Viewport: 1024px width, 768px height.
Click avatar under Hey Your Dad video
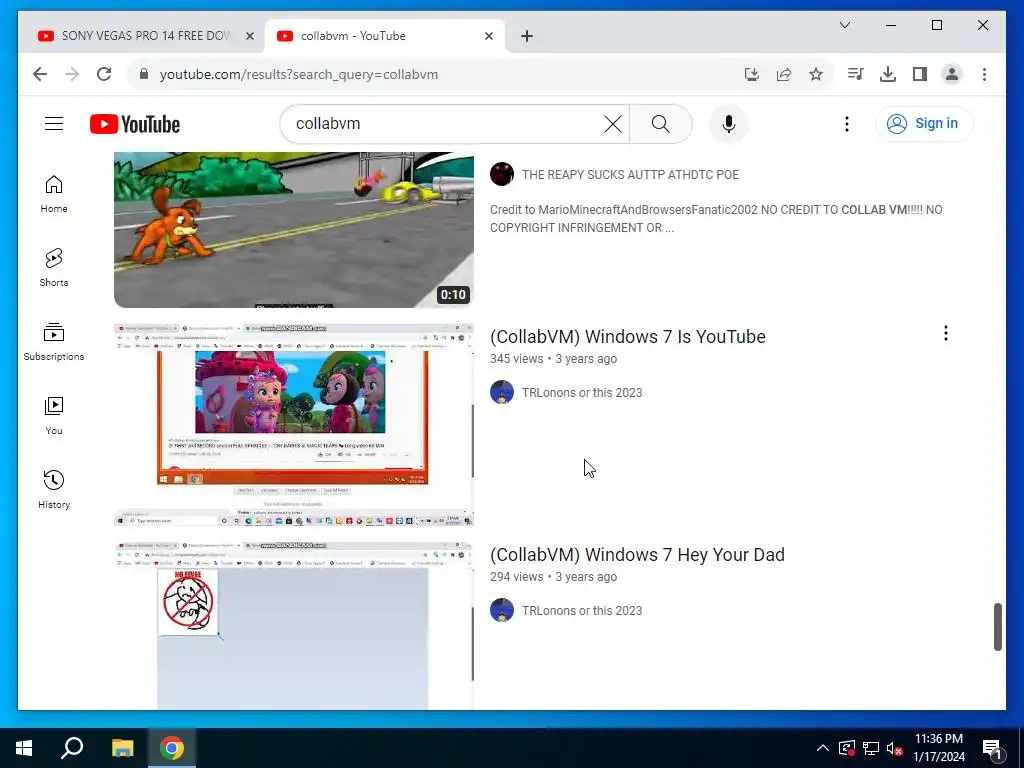point(502,610)
